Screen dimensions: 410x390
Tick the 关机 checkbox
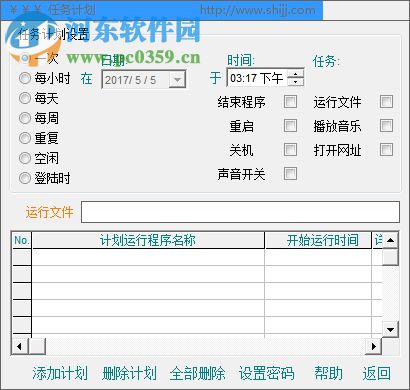tap(290, 150)
